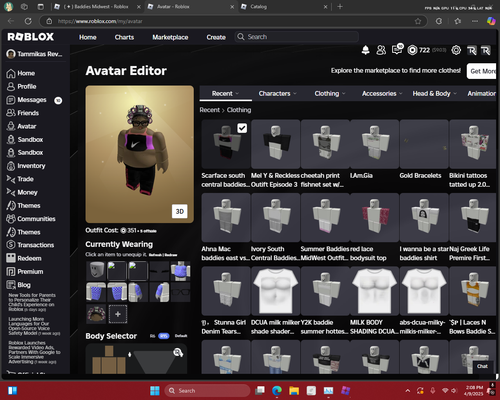Click the browser refresh button
The width and height of the screenshot is (500, 400).
28,21
